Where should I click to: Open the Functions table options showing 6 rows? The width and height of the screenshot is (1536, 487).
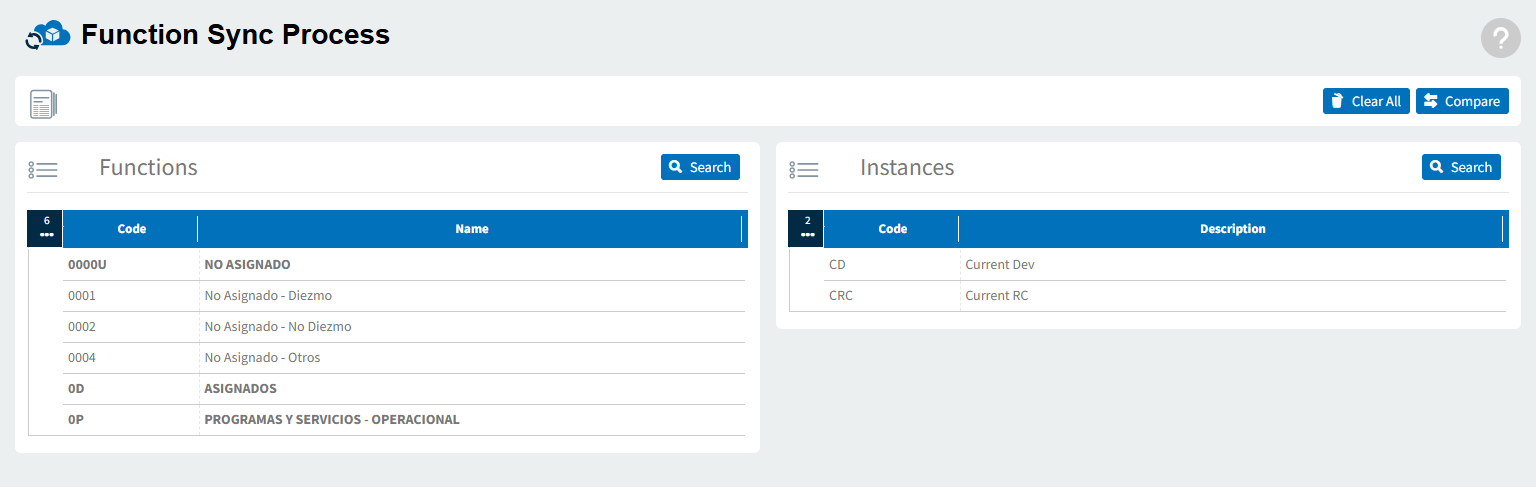click(x=46, y=228)
